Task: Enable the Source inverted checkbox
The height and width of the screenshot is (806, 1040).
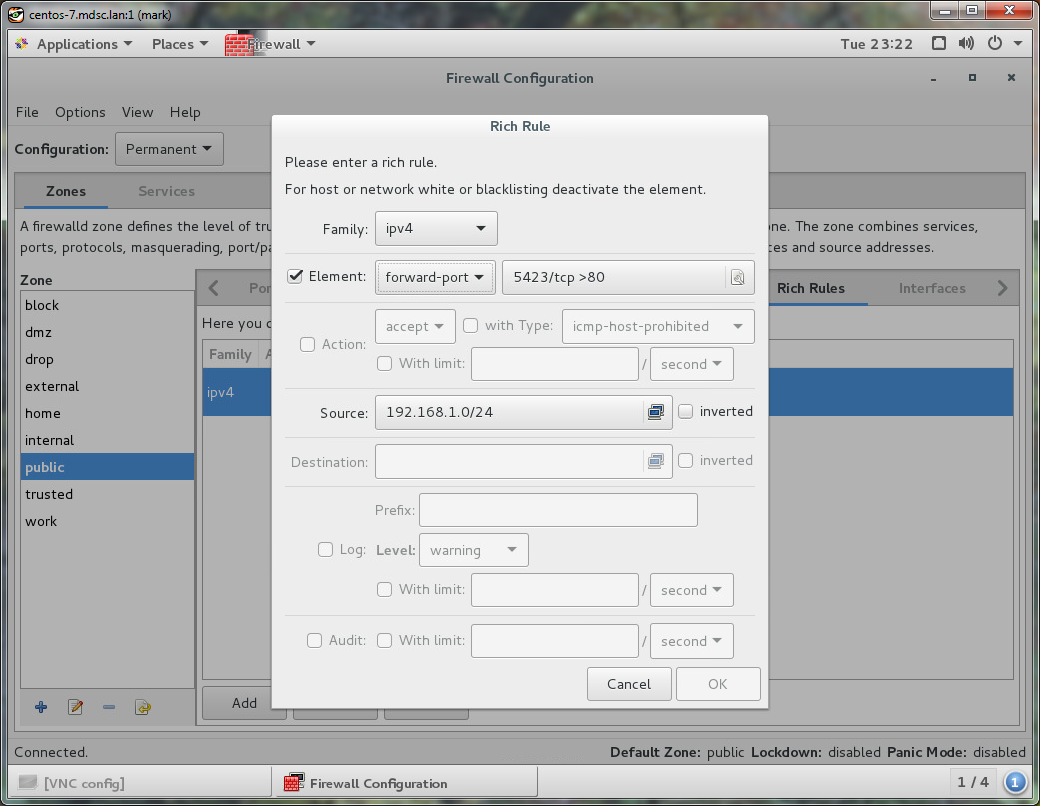Action: (x=686, y=411)
